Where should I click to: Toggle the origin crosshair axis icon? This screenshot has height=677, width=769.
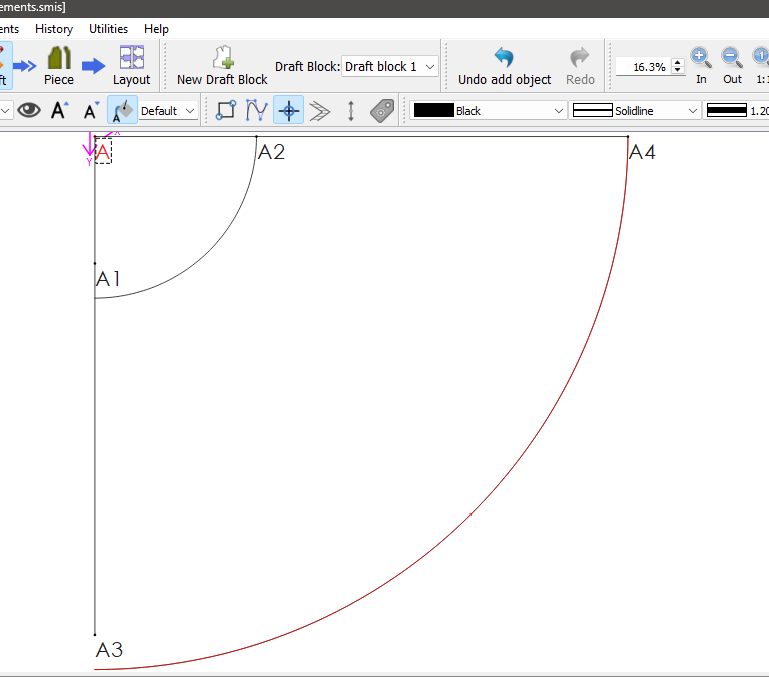[x=288, y=110]
